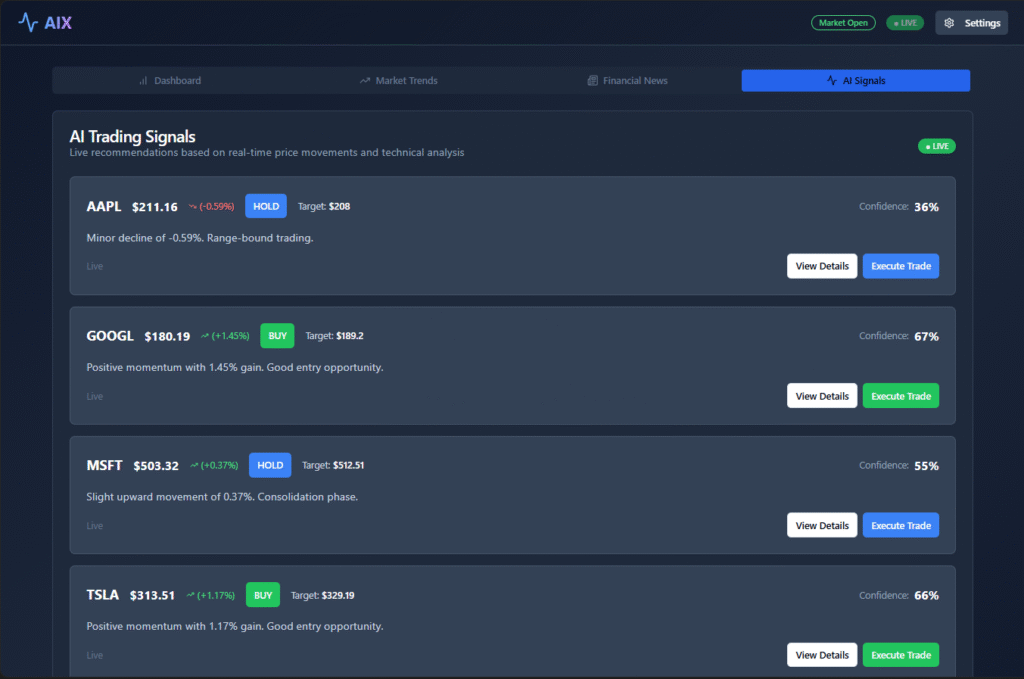Click TSLA Target: $329.19

click(x=323, y=595)
